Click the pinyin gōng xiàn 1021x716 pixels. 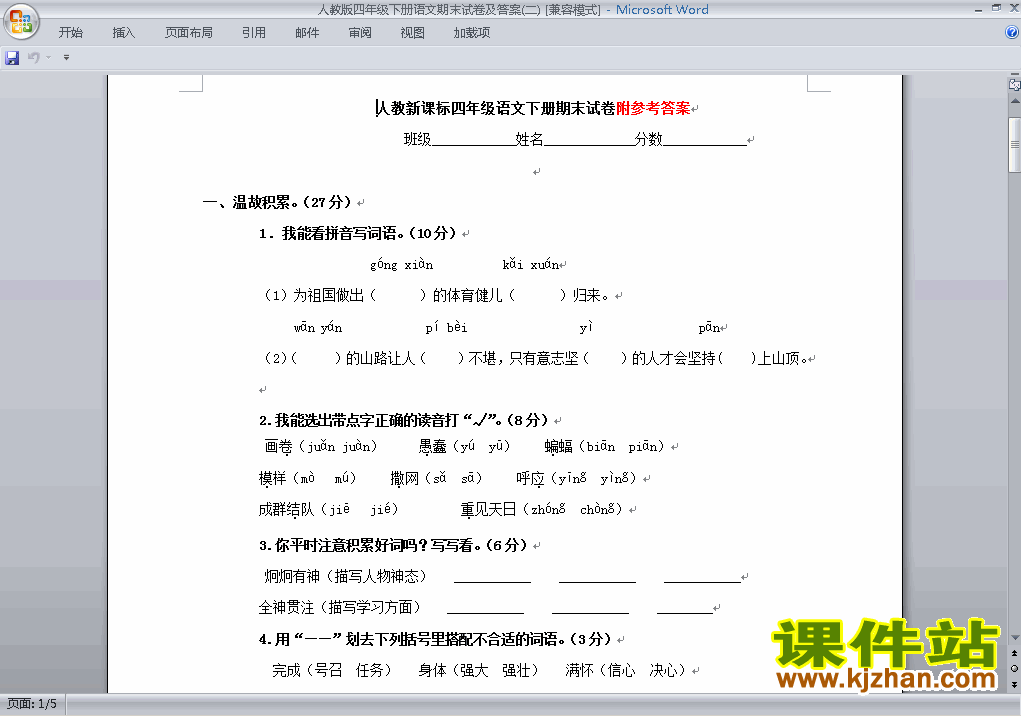tap(402, 264)
